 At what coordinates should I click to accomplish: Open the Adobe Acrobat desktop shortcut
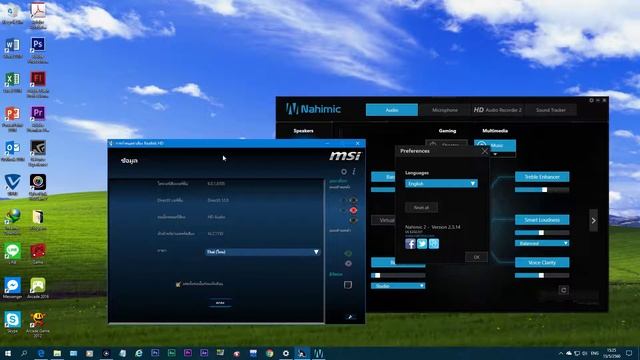click(x=38, y=16)
